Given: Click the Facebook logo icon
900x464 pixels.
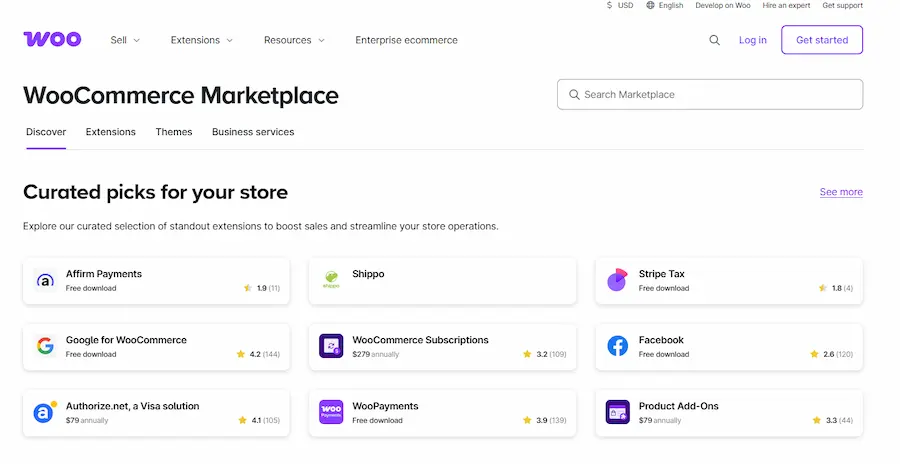Looking at the screenshot, I should coord(618,346).
